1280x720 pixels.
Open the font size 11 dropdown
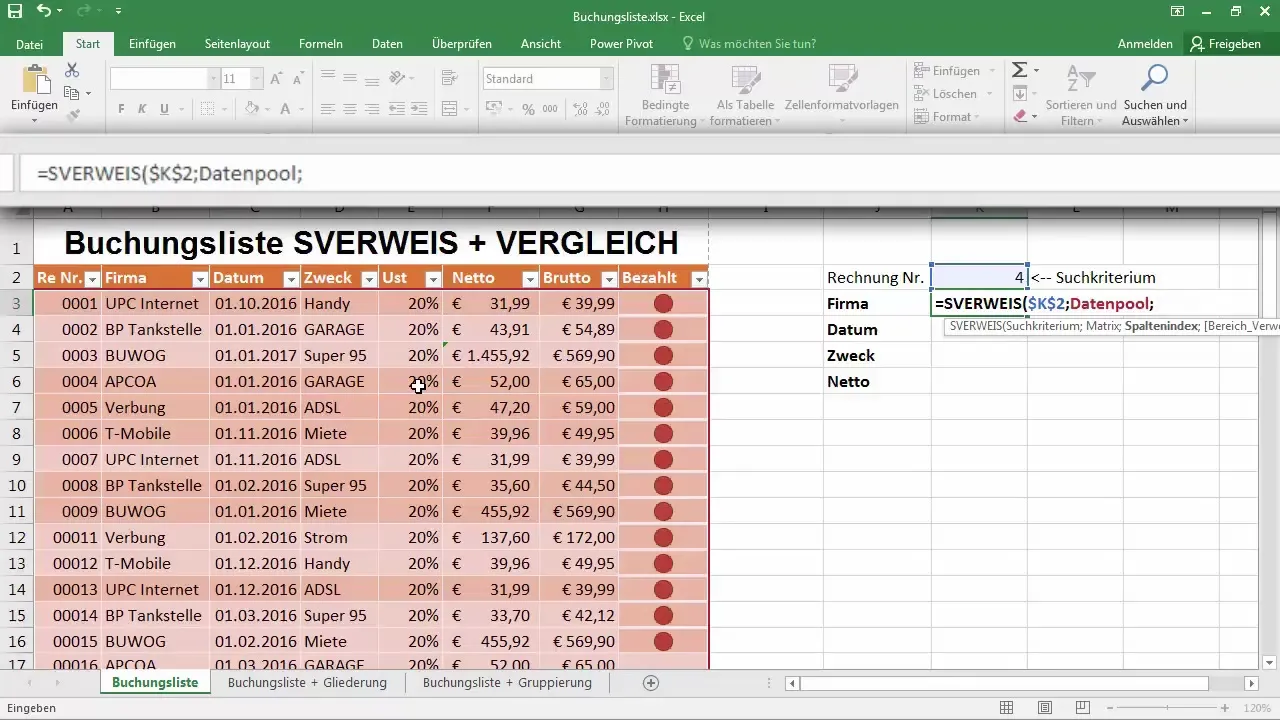[x=257, y=79]
